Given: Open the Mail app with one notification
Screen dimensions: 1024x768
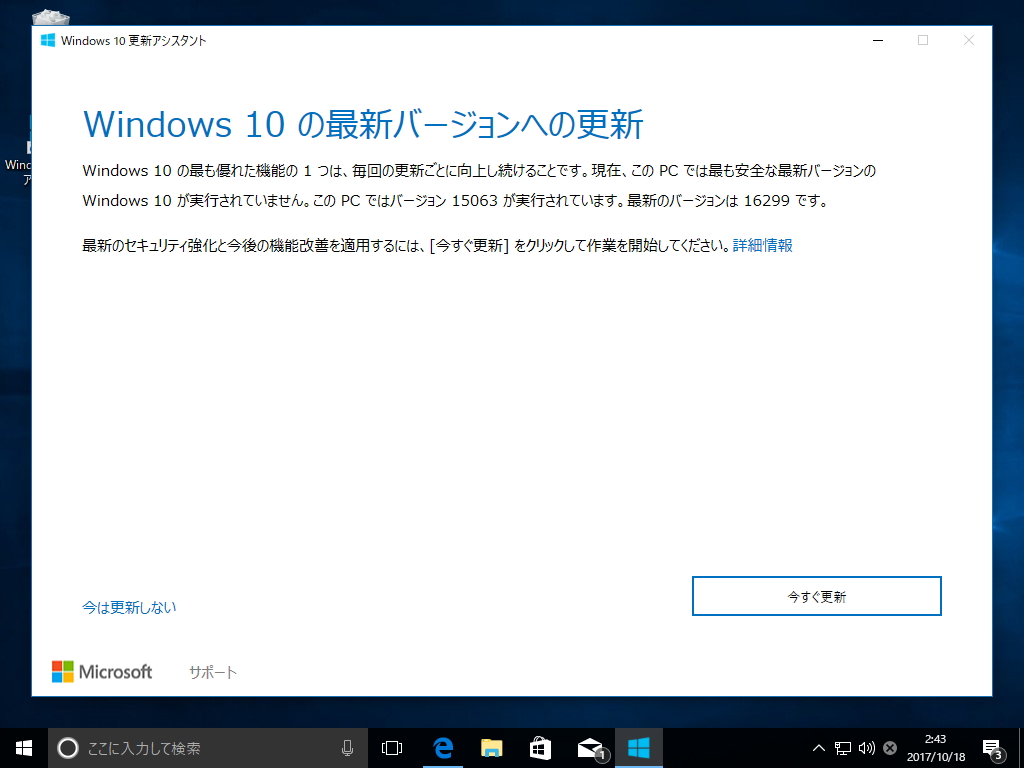Looking at the screenshot, I should point(590,747).
